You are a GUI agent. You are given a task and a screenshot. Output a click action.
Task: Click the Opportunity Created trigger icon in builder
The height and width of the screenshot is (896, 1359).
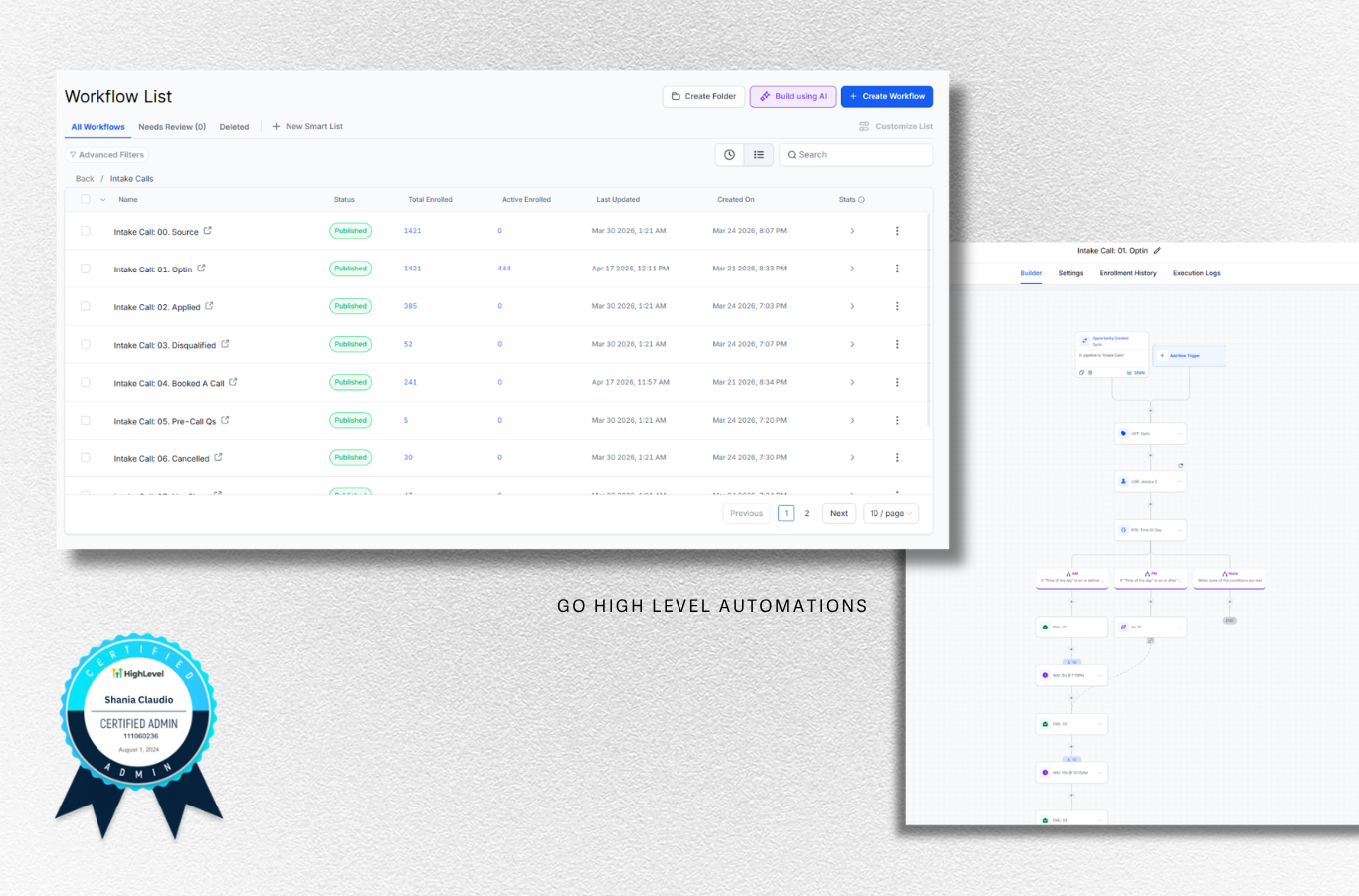(1085, 341)
